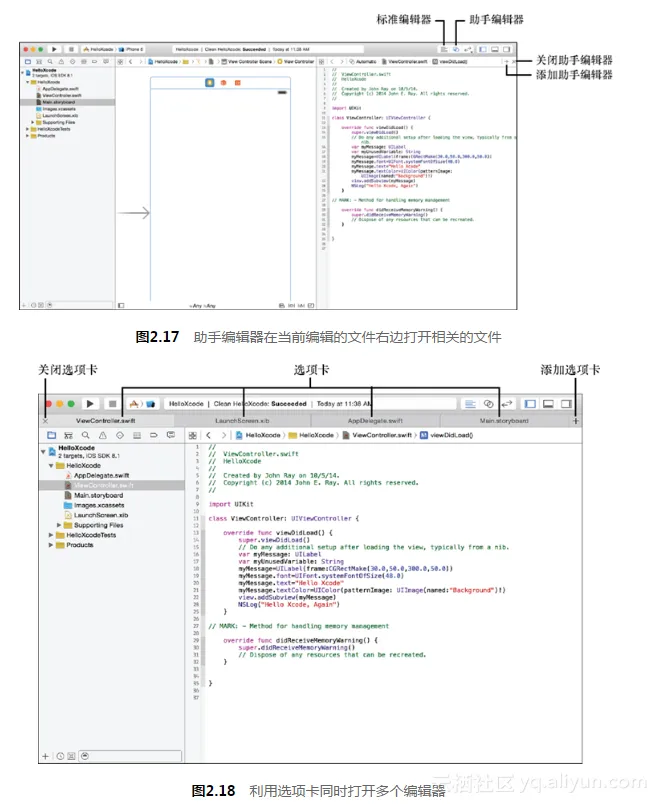Open related items menu in bottom editor jump bar
The height and width of the screenshot is (804, 658).
(192, 435)
